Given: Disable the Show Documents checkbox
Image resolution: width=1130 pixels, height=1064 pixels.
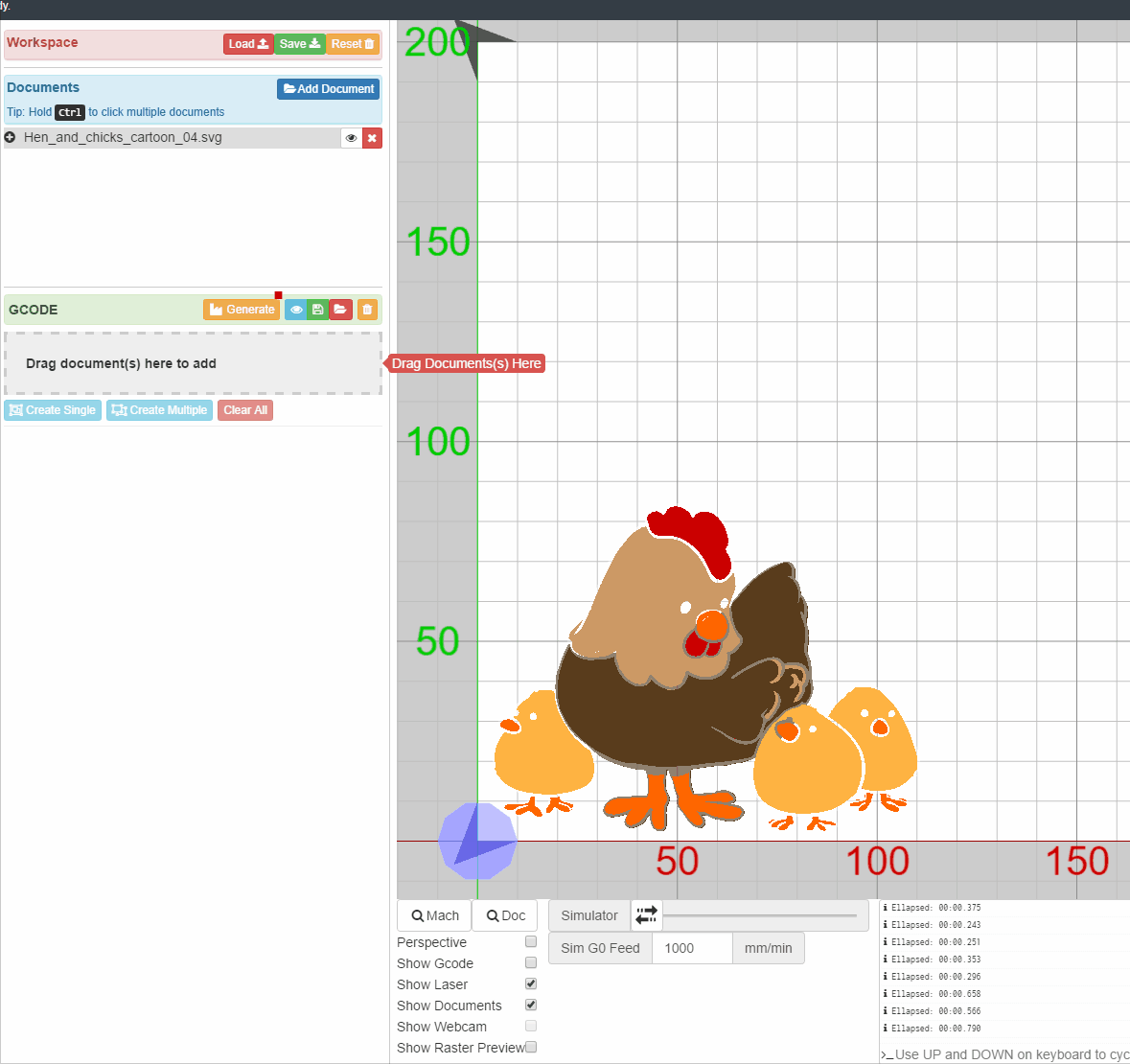Looking at the screenshot, I should pyautogui.click(x=531, y=1005).
